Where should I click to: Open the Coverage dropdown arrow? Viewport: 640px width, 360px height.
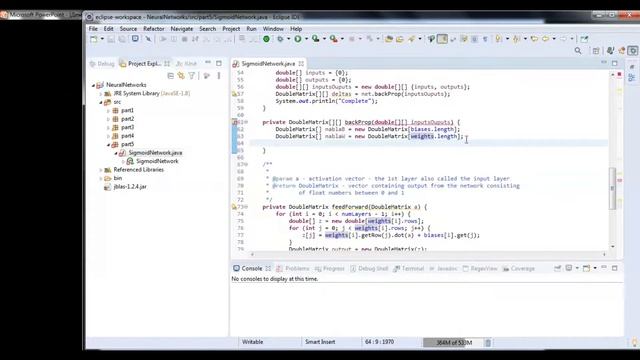coord(324,39)
